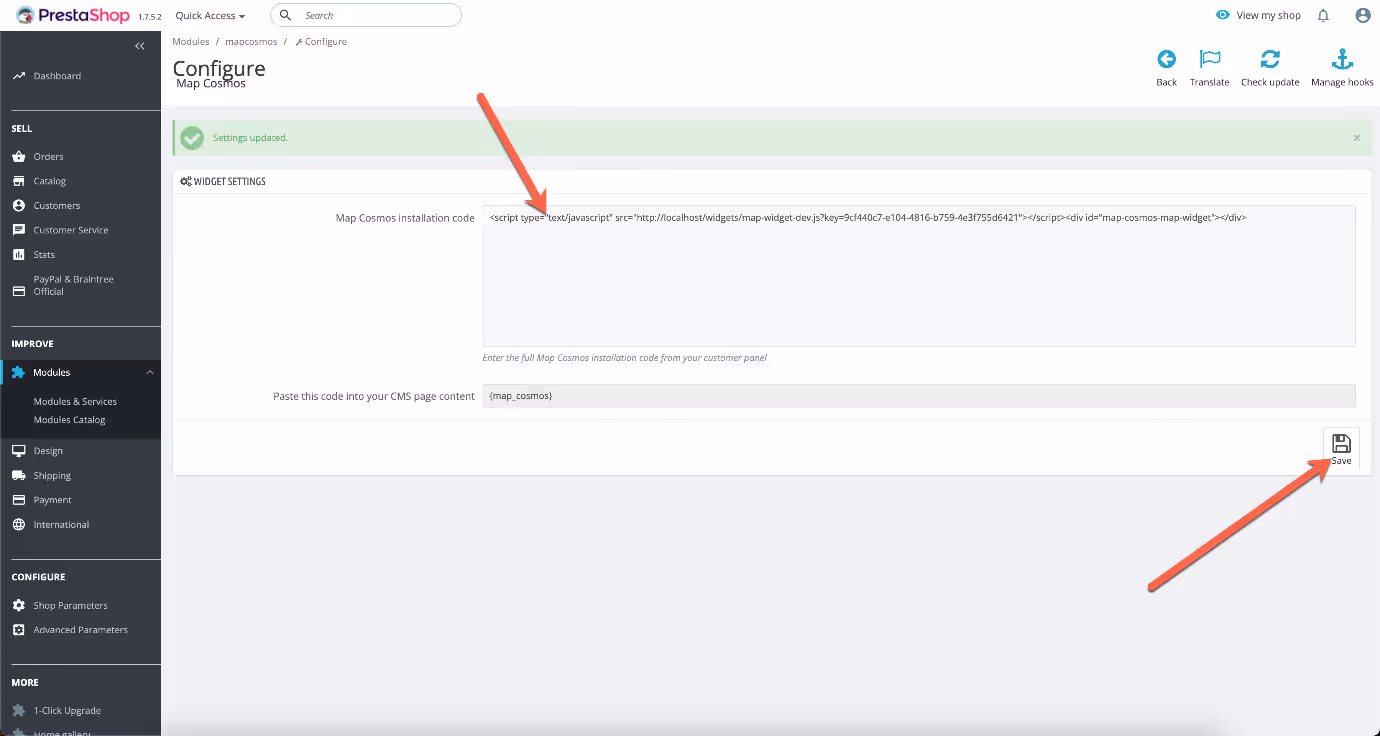Click the Advanced Parameters gear icon

point(18,630)
